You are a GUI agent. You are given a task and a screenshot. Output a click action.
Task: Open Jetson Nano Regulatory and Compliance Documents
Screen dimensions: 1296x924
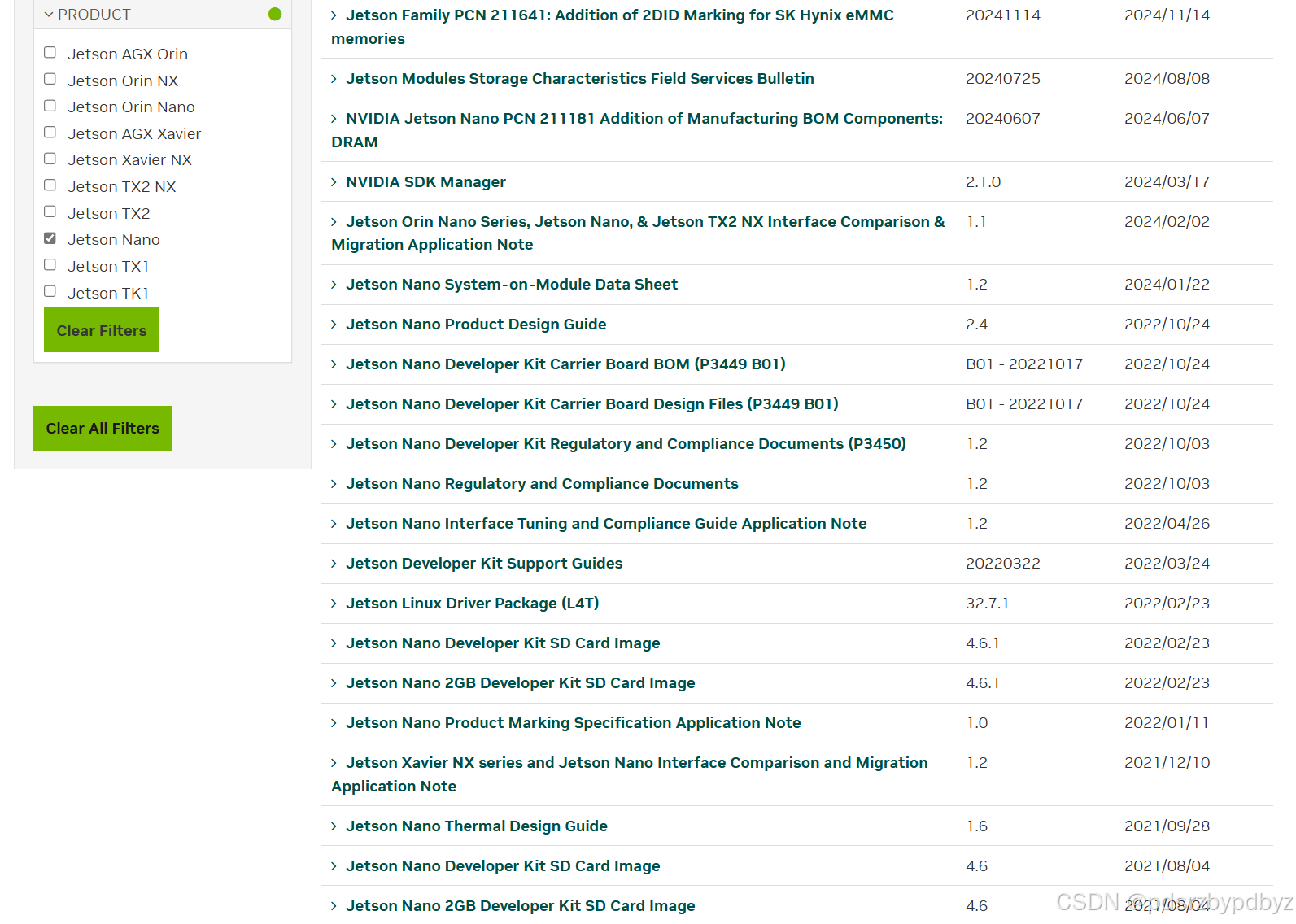(542, 483)
